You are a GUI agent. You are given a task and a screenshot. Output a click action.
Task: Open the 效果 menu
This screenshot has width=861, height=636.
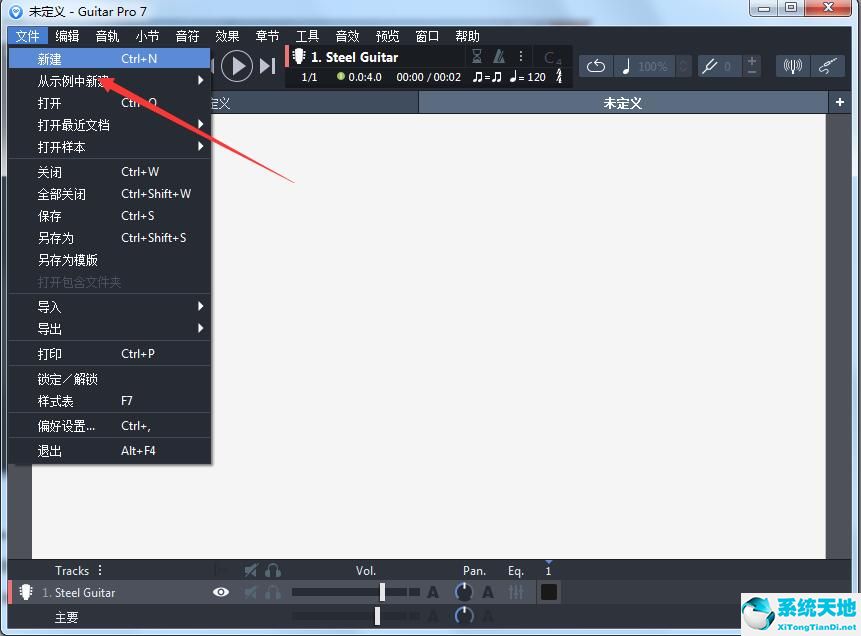pyautogui.click(x=227, y=36)
